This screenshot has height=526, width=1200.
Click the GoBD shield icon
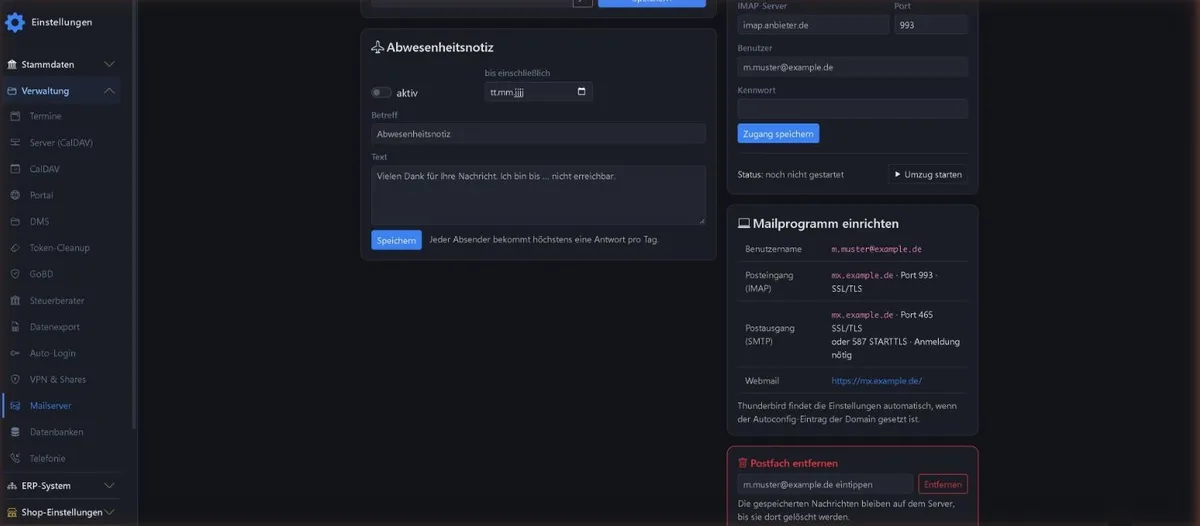15,274
